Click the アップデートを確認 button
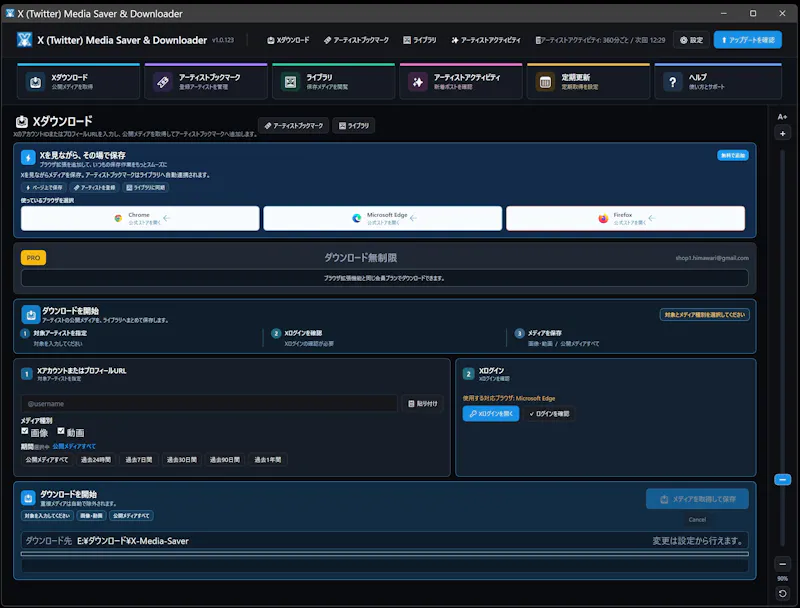Image resolution: width=800 pixels, height=608 pixels. point(748,40)
